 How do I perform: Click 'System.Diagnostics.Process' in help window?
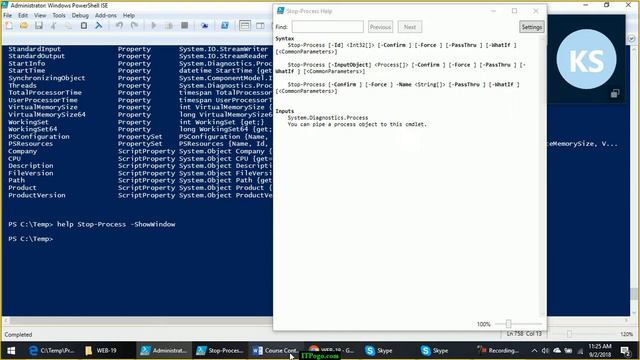[x=327, y=118]
